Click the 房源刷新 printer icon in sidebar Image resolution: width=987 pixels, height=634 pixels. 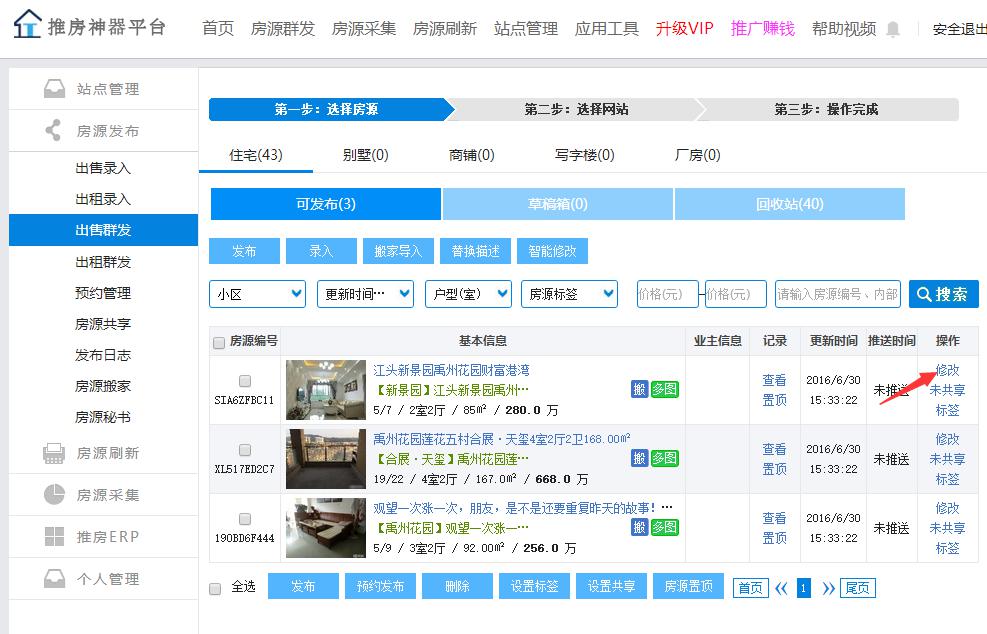point(54,453)
